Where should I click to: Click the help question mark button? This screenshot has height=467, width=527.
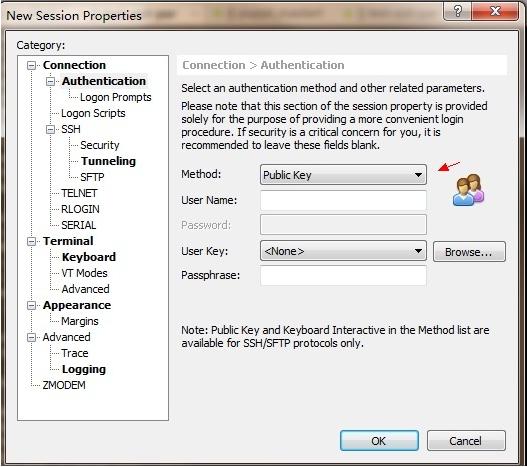[457, 11]
